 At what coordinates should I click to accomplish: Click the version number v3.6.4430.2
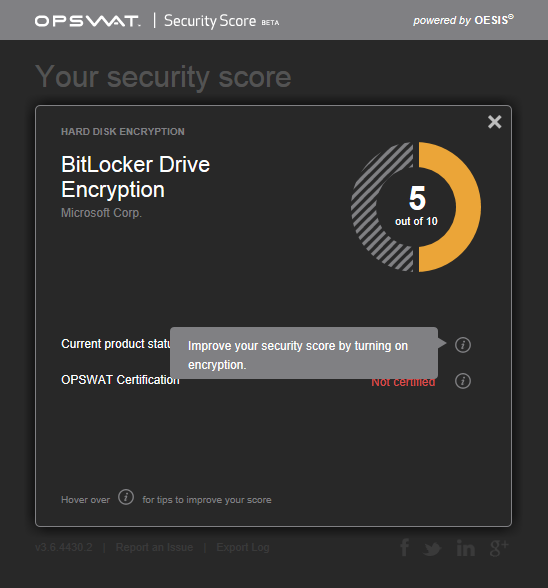pos(64,548)
